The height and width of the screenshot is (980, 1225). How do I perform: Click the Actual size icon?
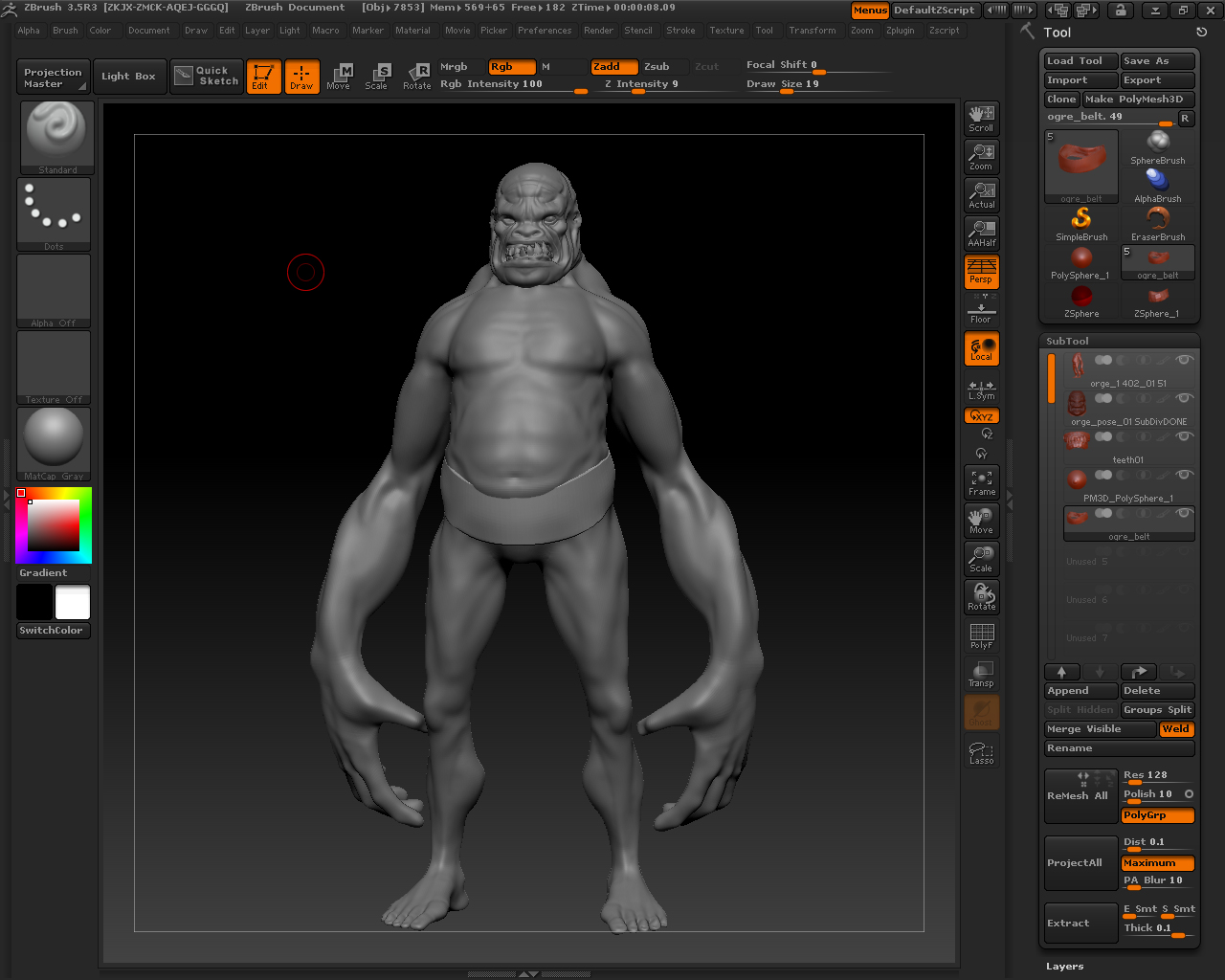click(x=981, y=194)
